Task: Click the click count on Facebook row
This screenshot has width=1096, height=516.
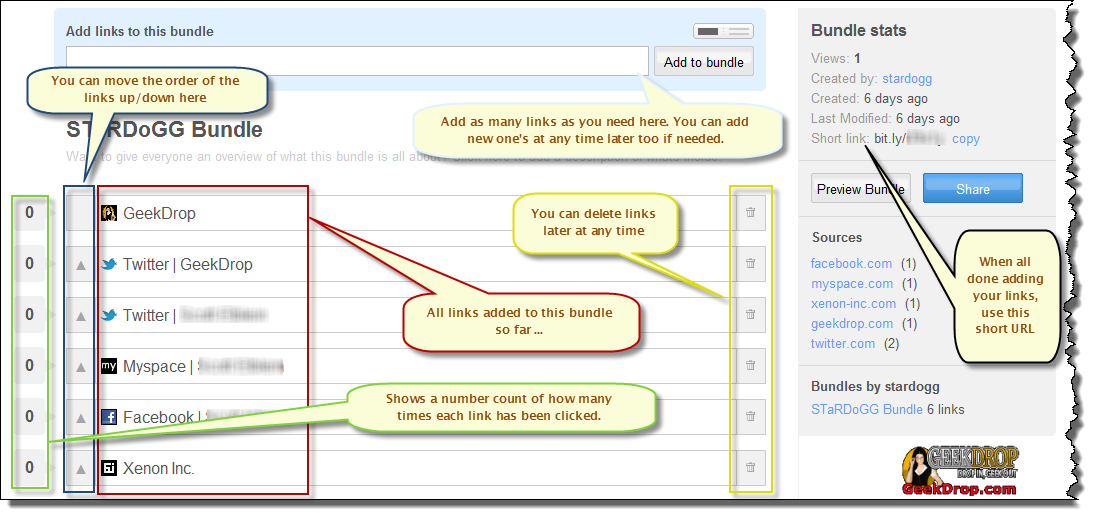Action: (29, 416)
